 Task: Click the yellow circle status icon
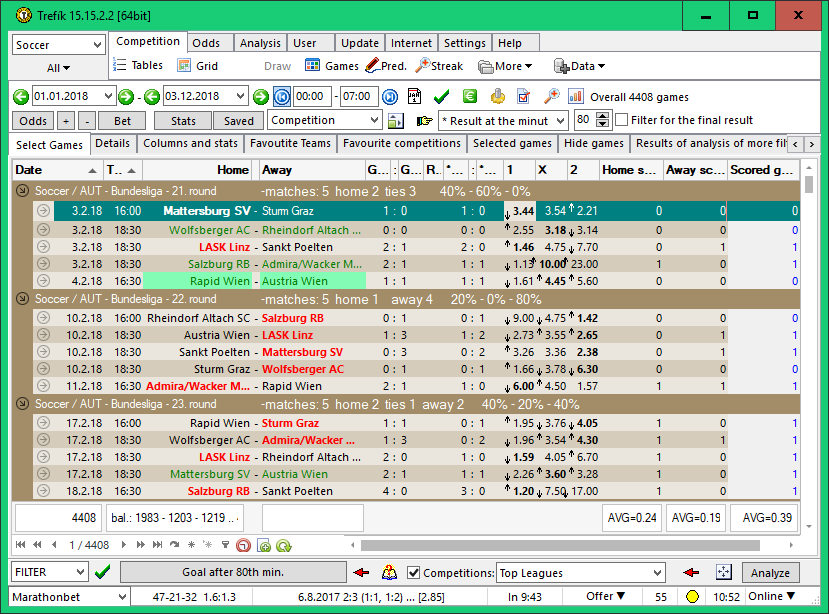point(691,597)
